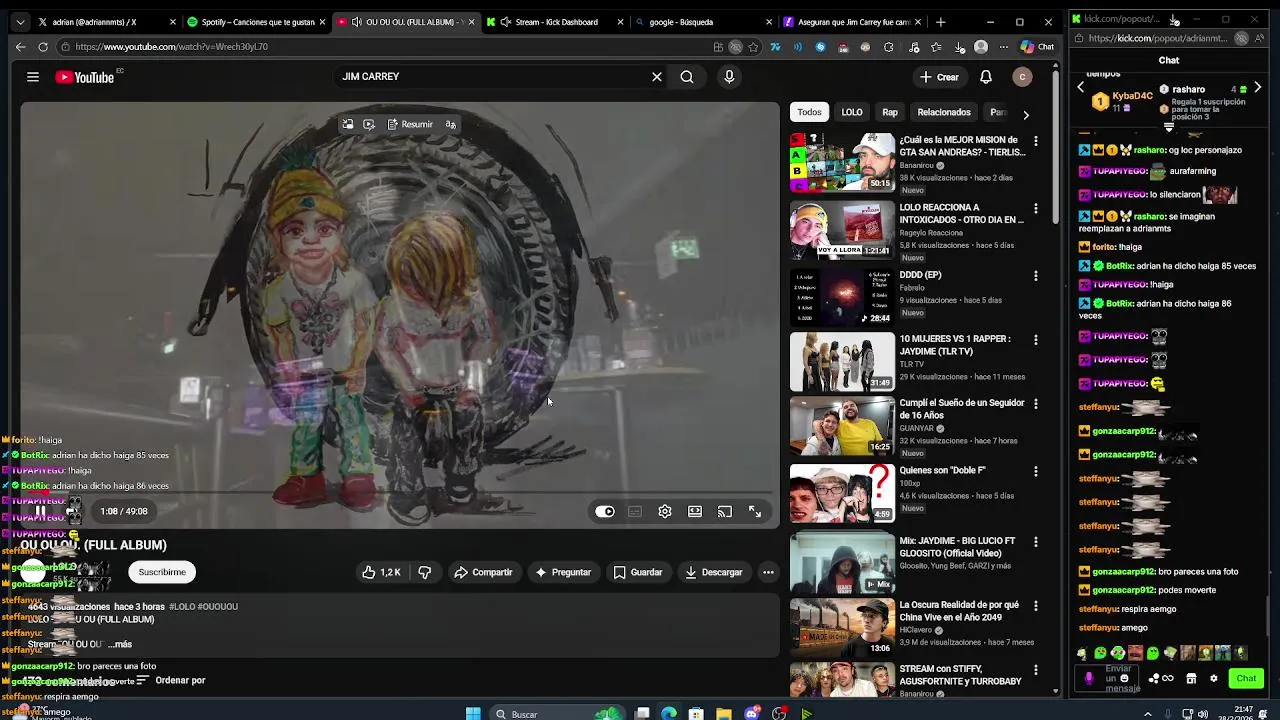Click Resumir in the video overlay
The height and width of the screenshot is (720, 1280).
[x=410, y=125]
